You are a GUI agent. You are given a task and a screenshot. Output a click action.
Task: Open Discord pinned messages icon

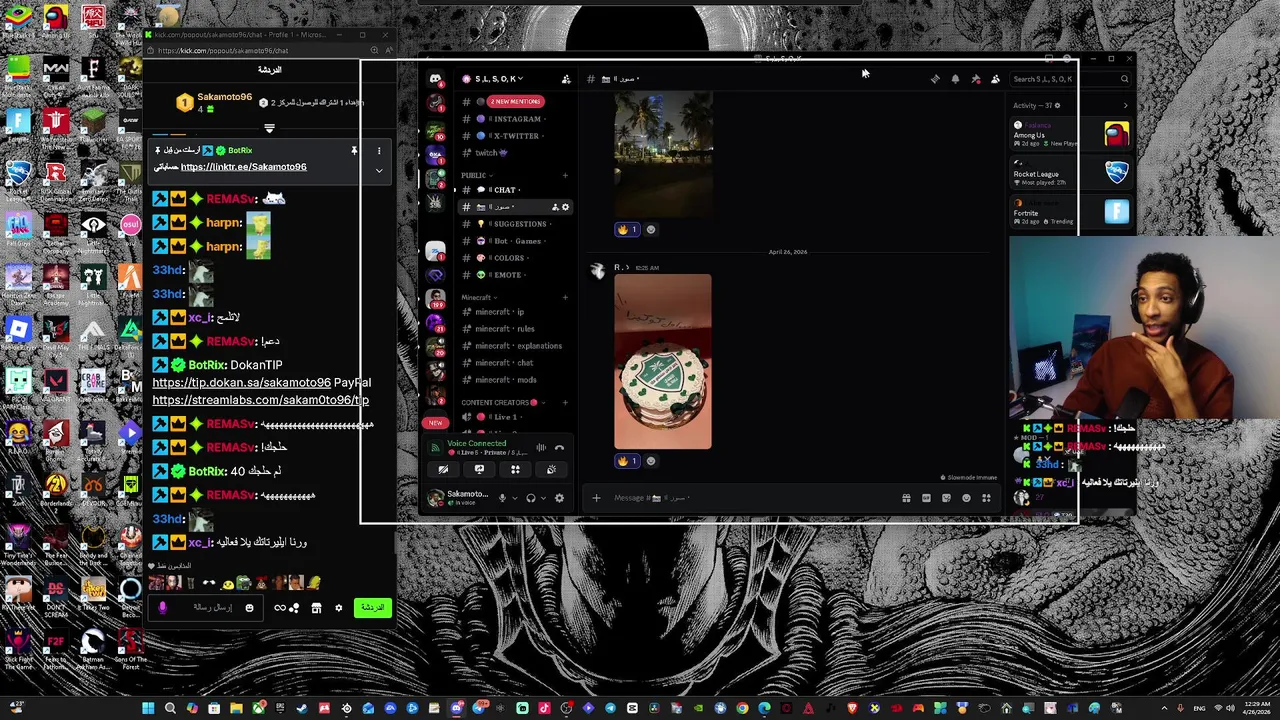pyautogui.click(x=975, y=79)
